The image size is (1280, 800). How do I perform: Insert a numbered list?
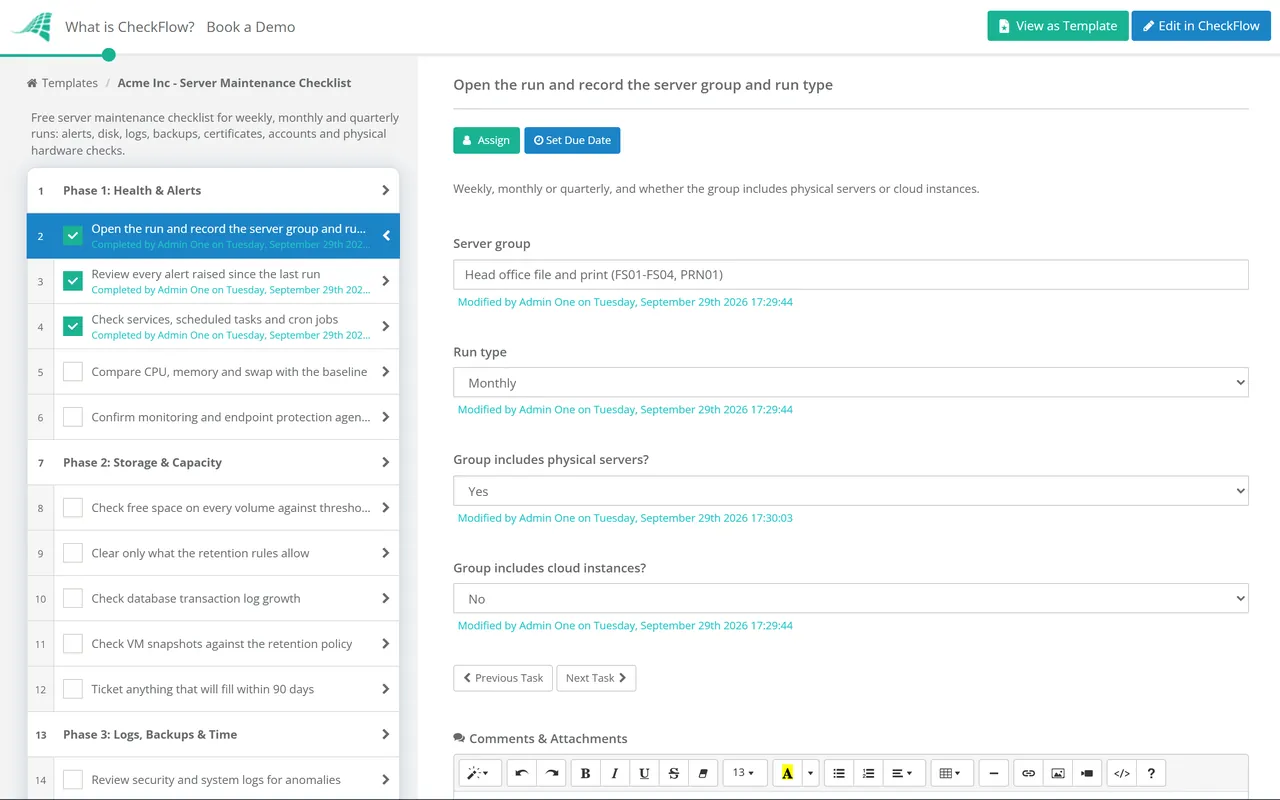869,773
